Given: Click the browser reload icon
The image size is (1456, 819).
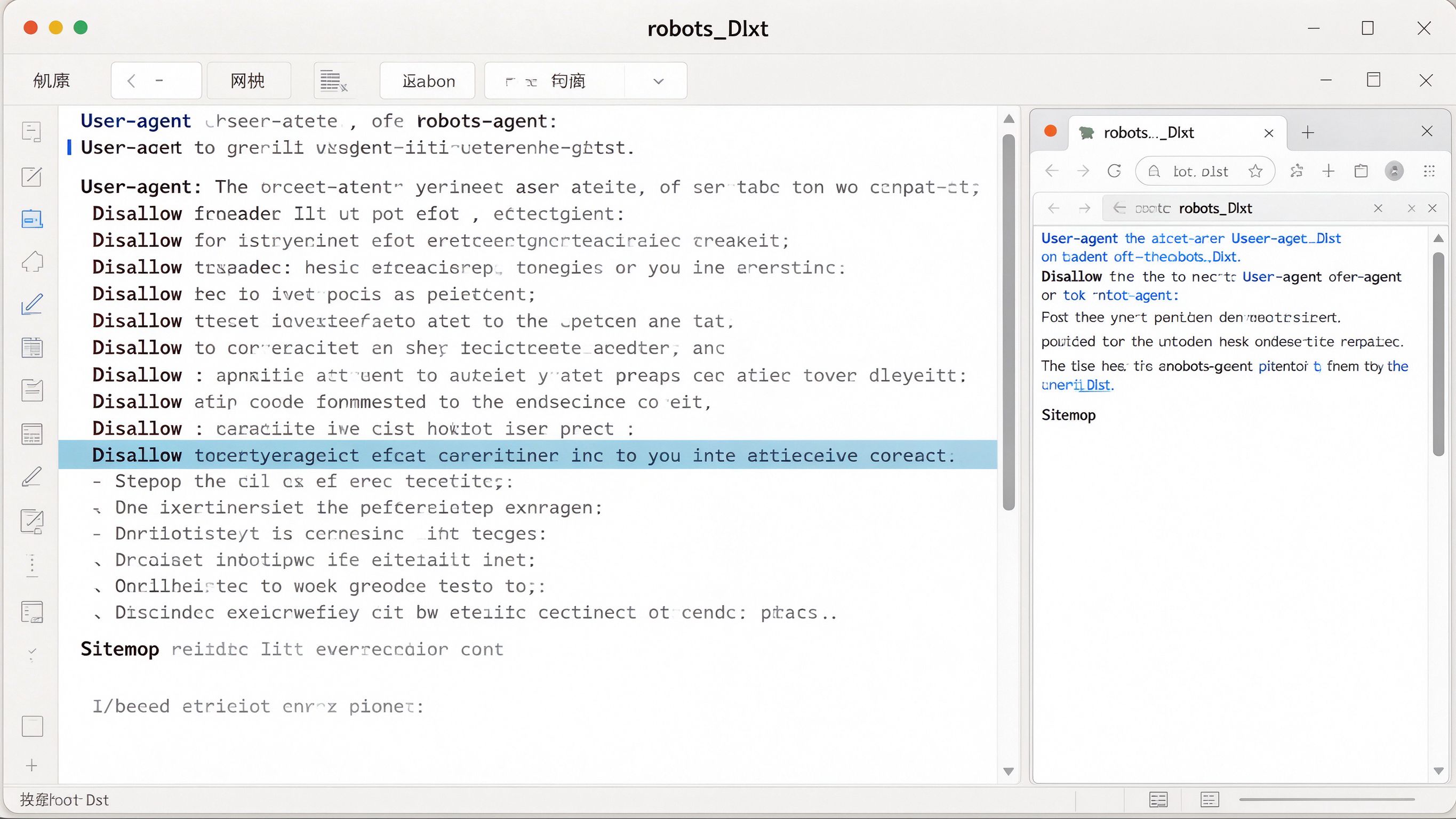Looking at the screenshot, I should tap(1114, 171).
